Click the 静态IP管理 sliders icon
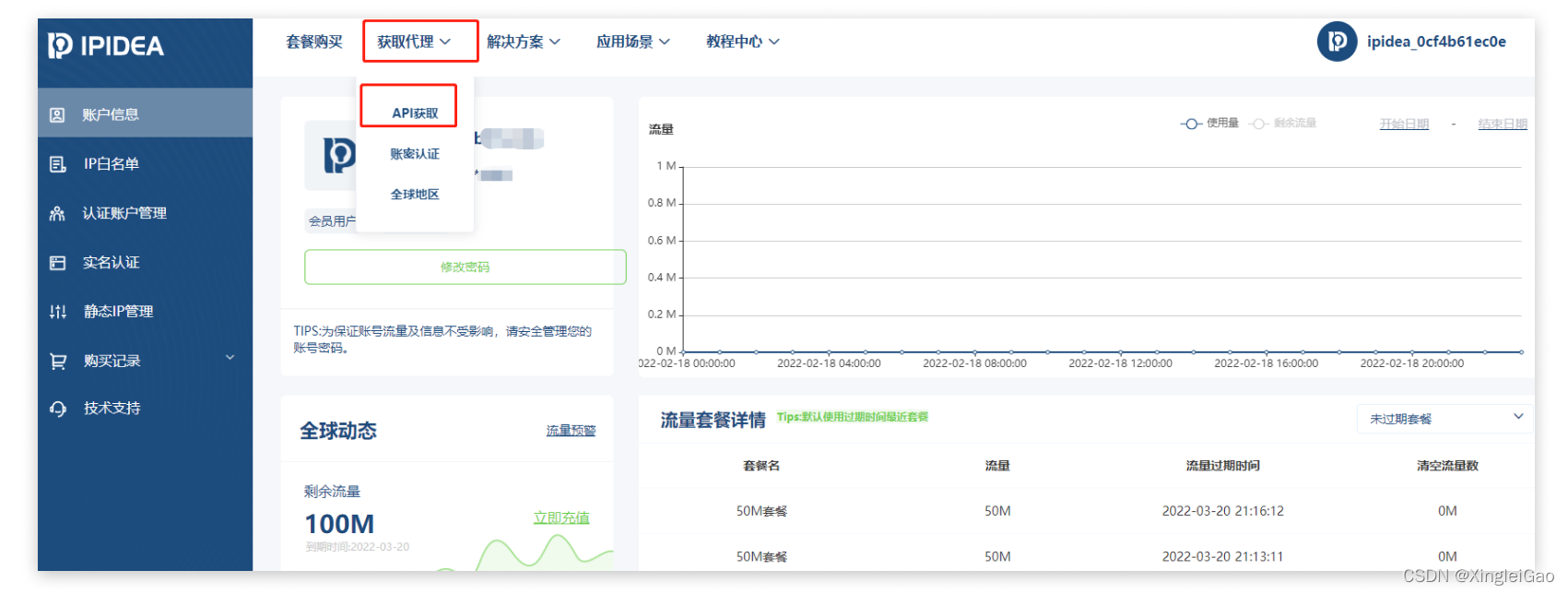Image resolution: width=1568 pixels, height=594 pixels. (57, 312)
